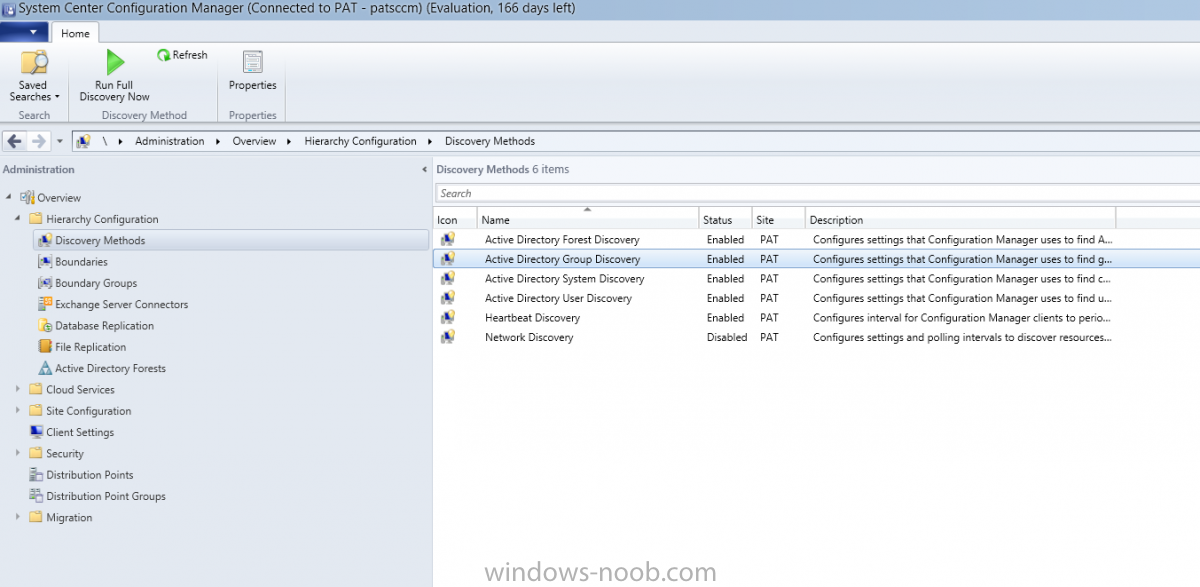Select Active Directory Group Discovery name

(x=562, y=259)
